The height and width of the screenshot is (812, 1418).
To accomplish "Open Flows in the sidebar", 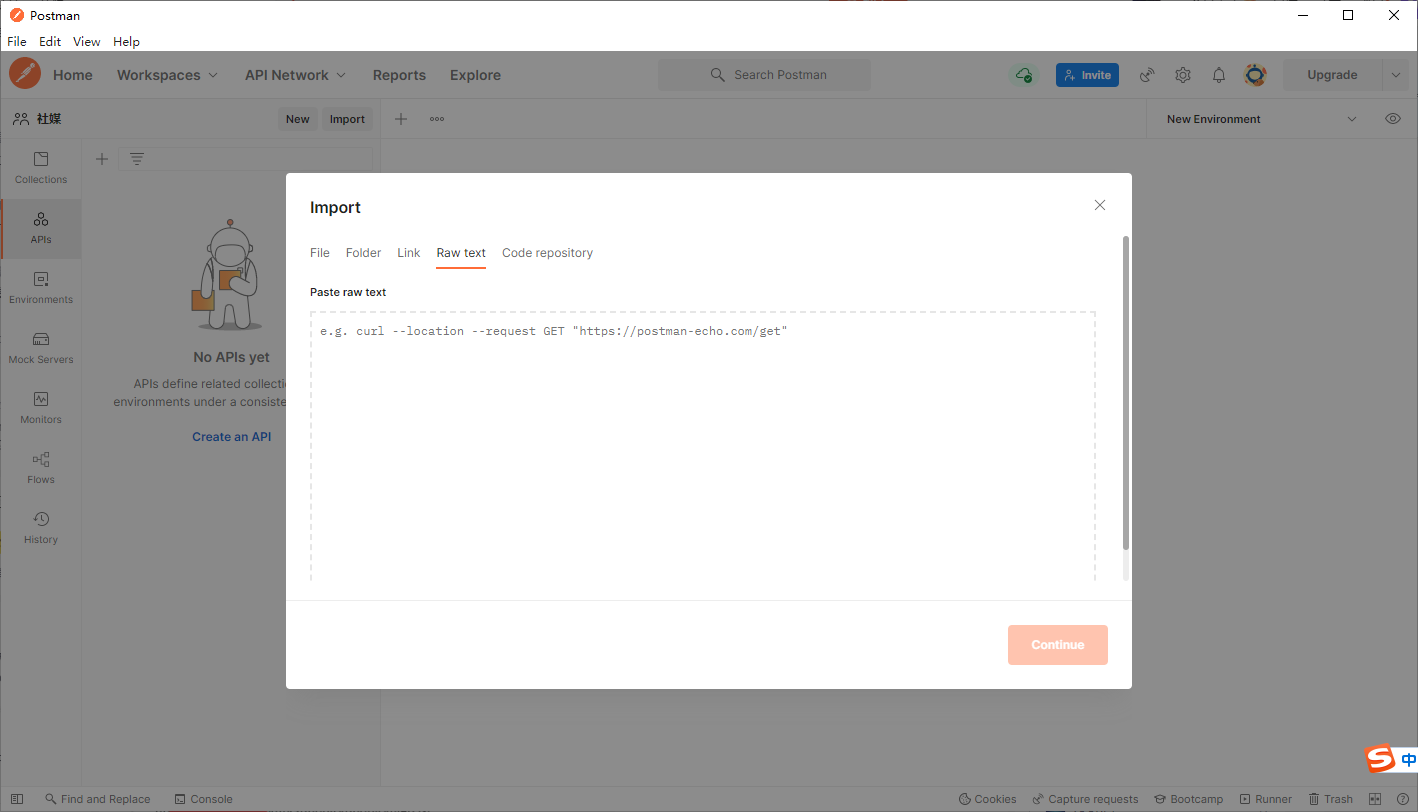I will 41,468.
